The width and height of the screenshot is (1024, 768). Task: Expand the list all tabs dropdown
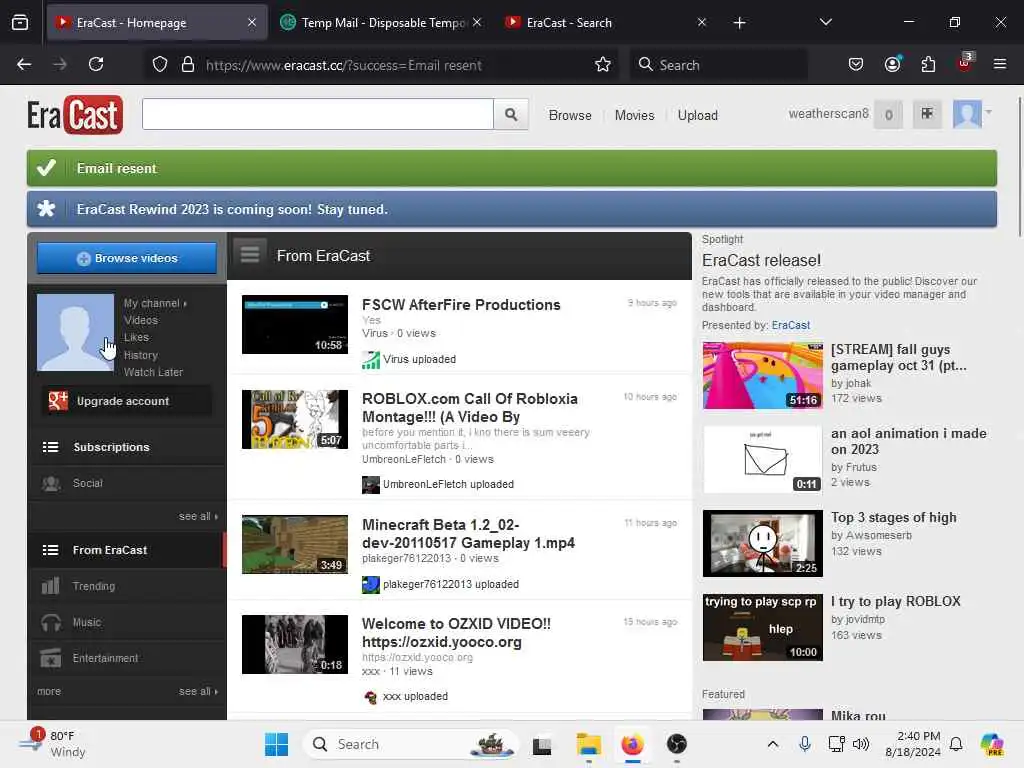coord(825,22)
